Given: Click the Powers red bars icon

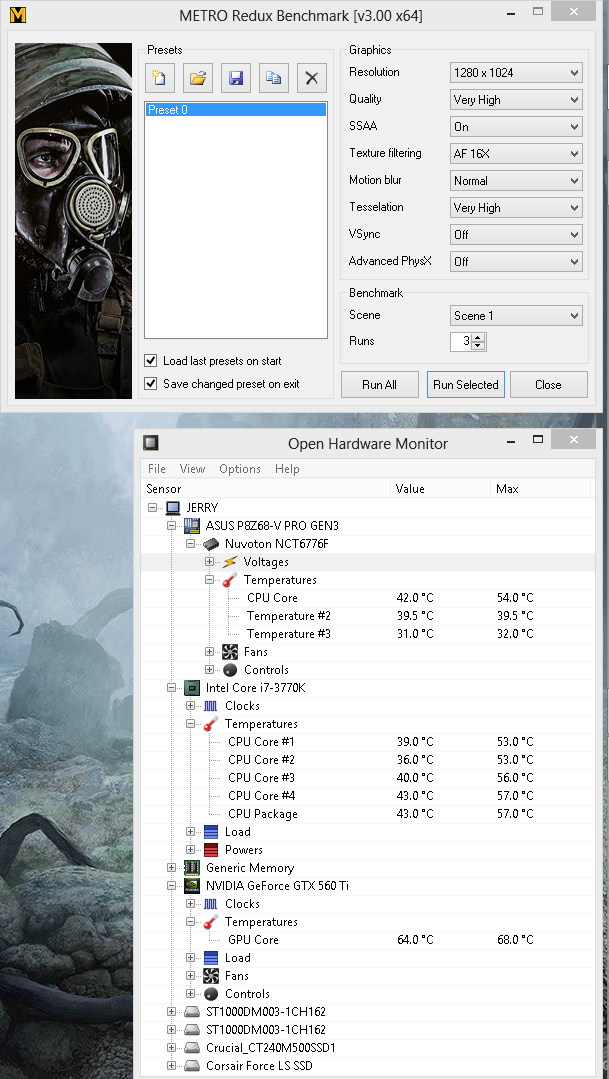Looking at the screenshot, I should [211, 849].
